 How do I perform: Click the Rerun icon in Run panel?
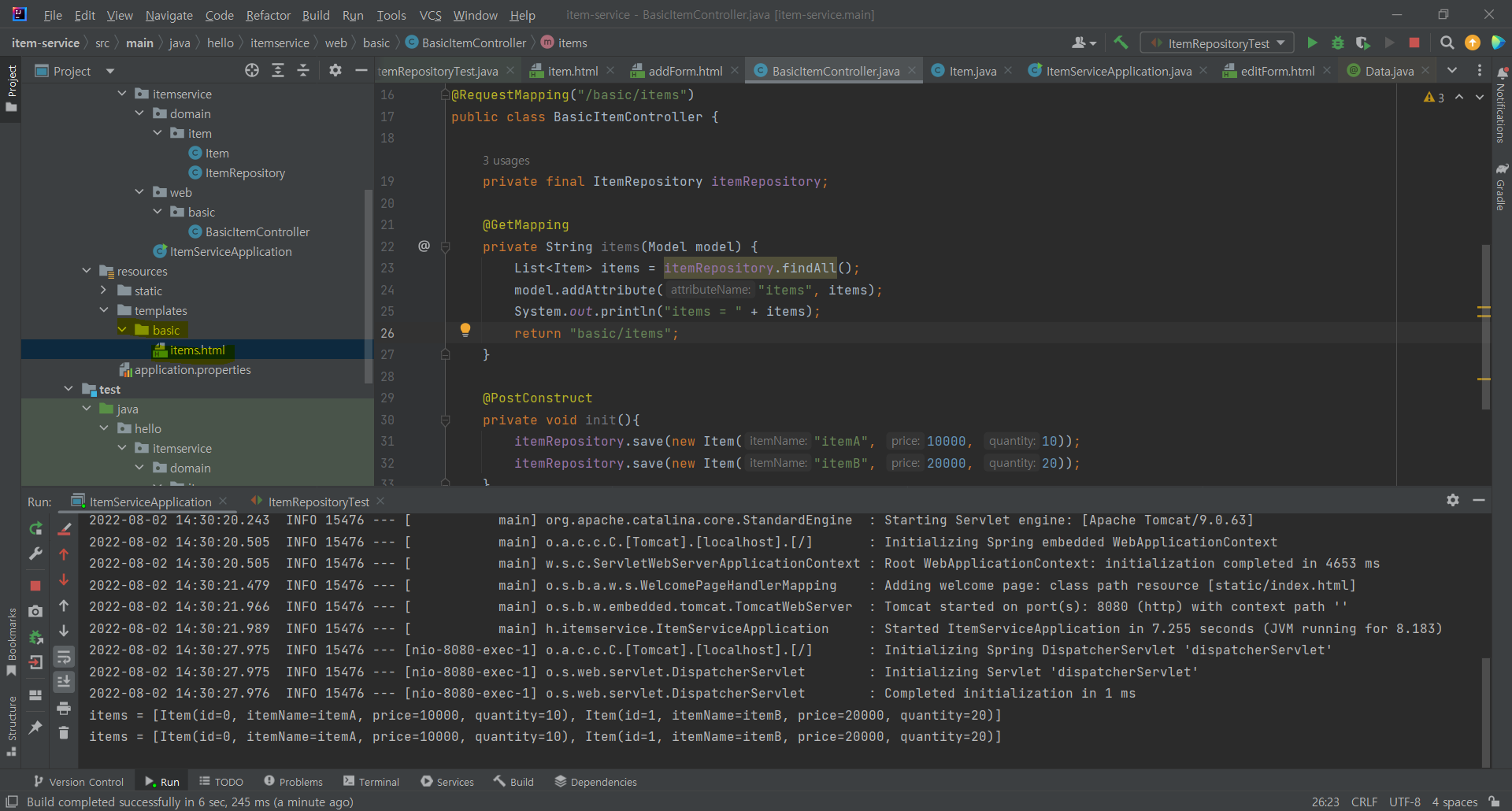[x=35, y=529]
